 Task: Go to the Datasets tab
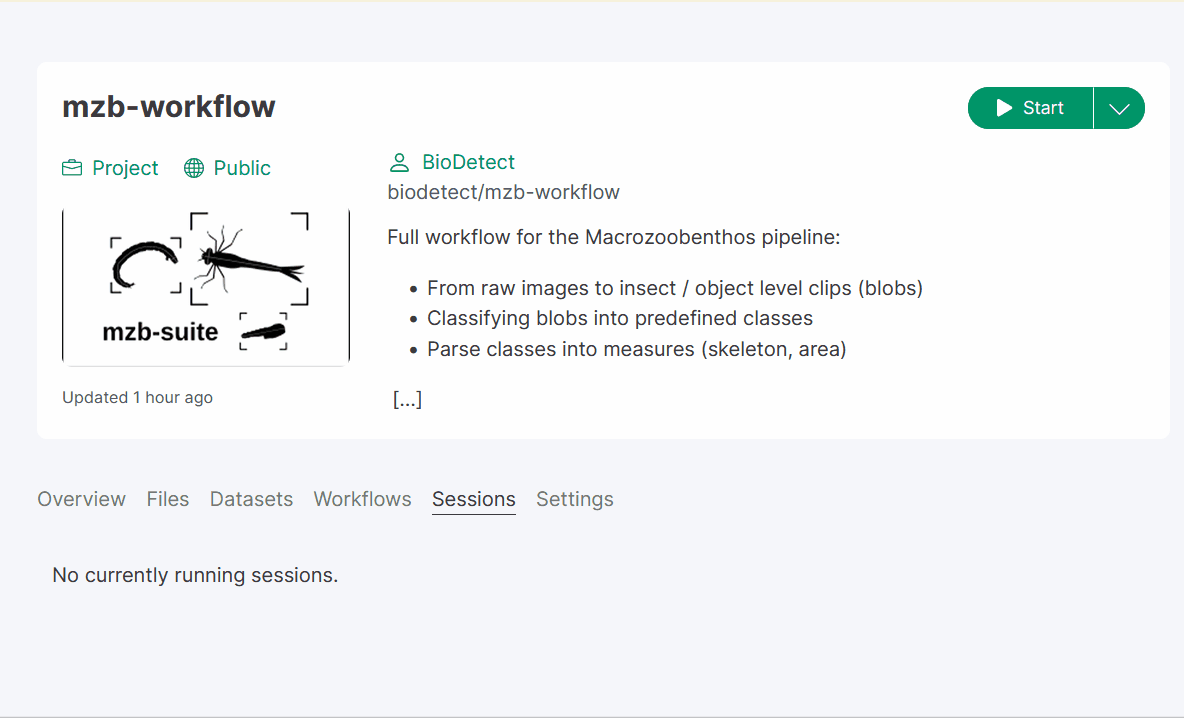pyautogui.click(x=251, y=499)
